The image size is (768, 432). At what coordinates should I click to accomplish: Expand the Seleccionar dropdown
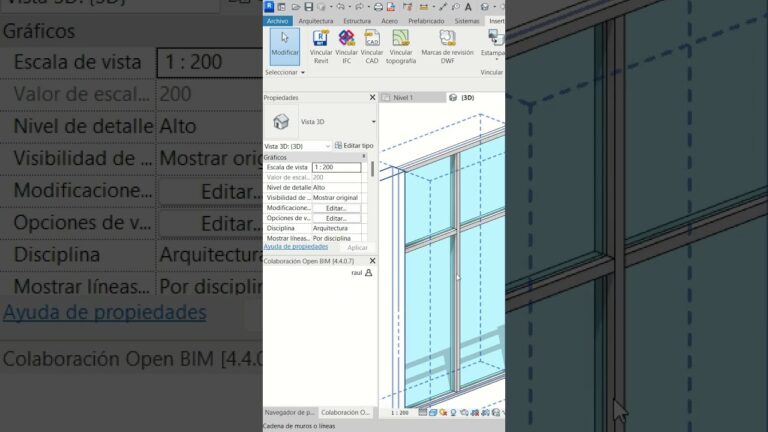point(285,72)
